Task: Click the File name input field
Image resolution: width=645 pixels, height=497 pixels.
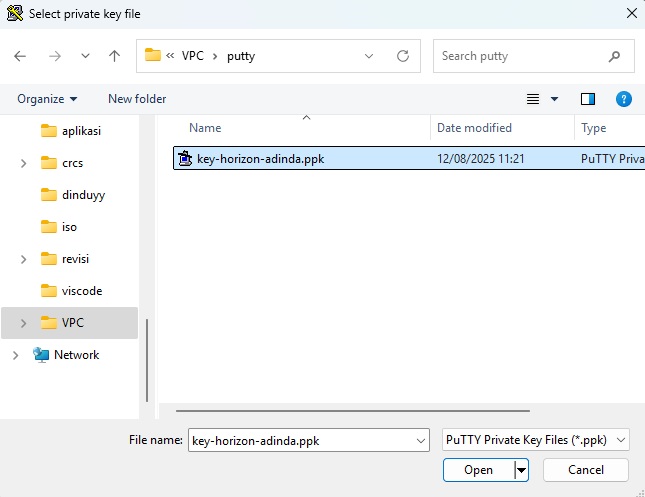Action: click(x=302, y=440)
